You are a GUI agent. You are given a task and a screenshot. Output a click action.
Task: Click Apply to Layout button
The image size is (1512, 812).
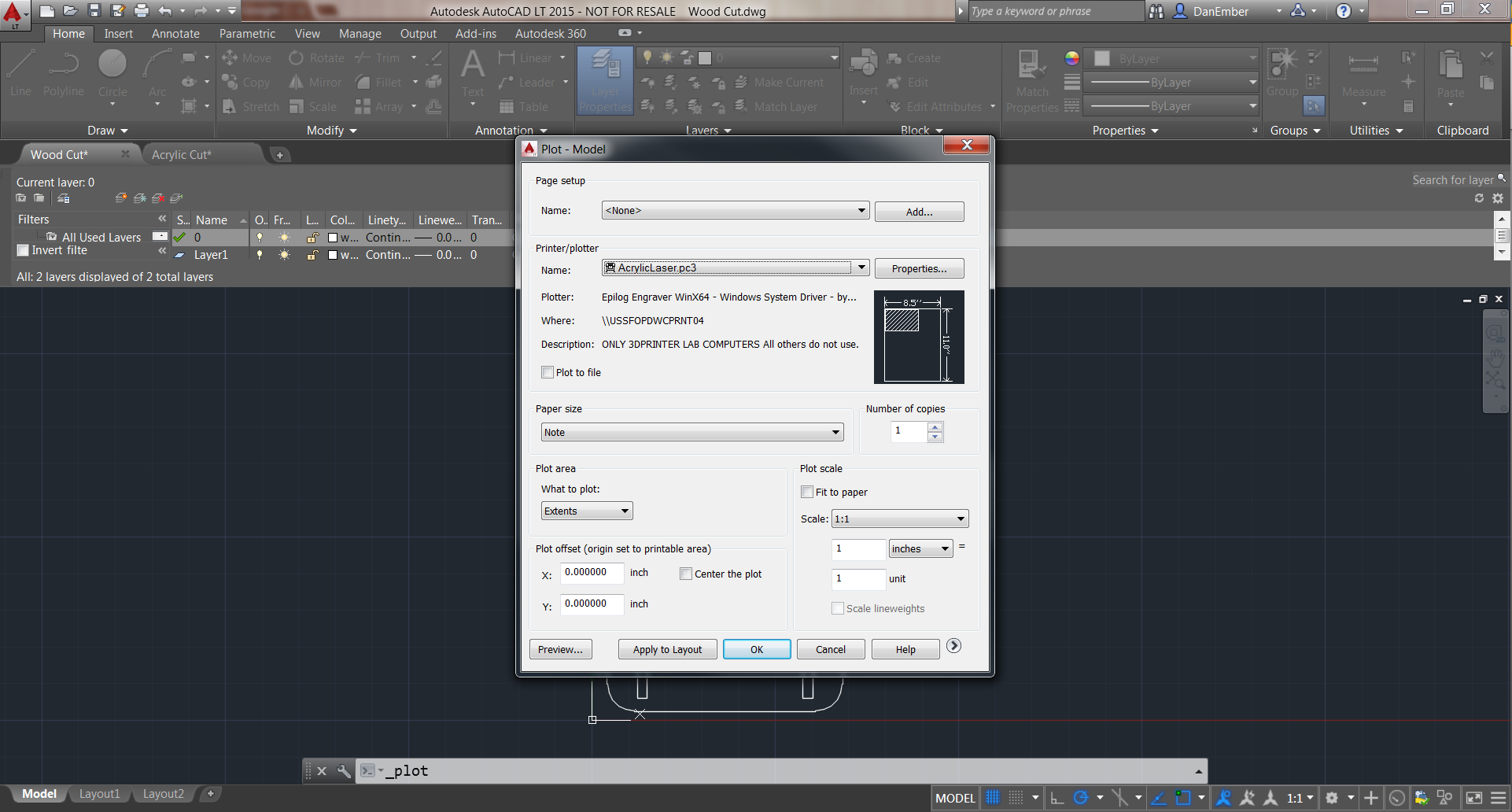point(667,649)
